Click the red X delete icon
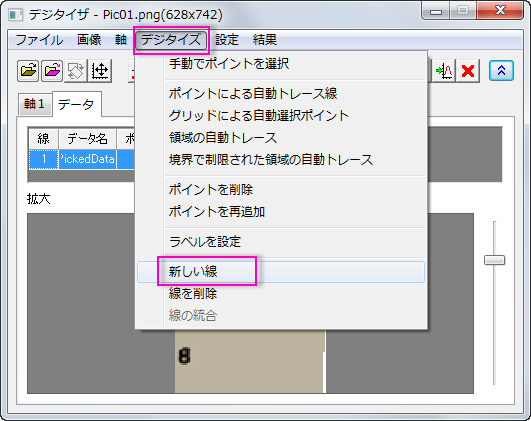 [468, 71]
